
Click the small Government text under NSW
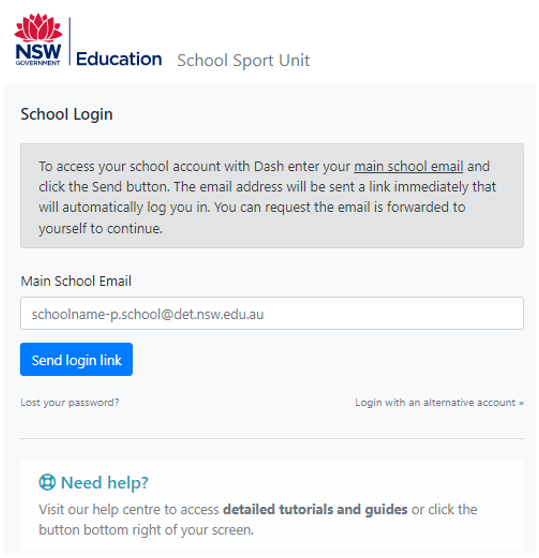pyautogui.click(x=38, y=63)
